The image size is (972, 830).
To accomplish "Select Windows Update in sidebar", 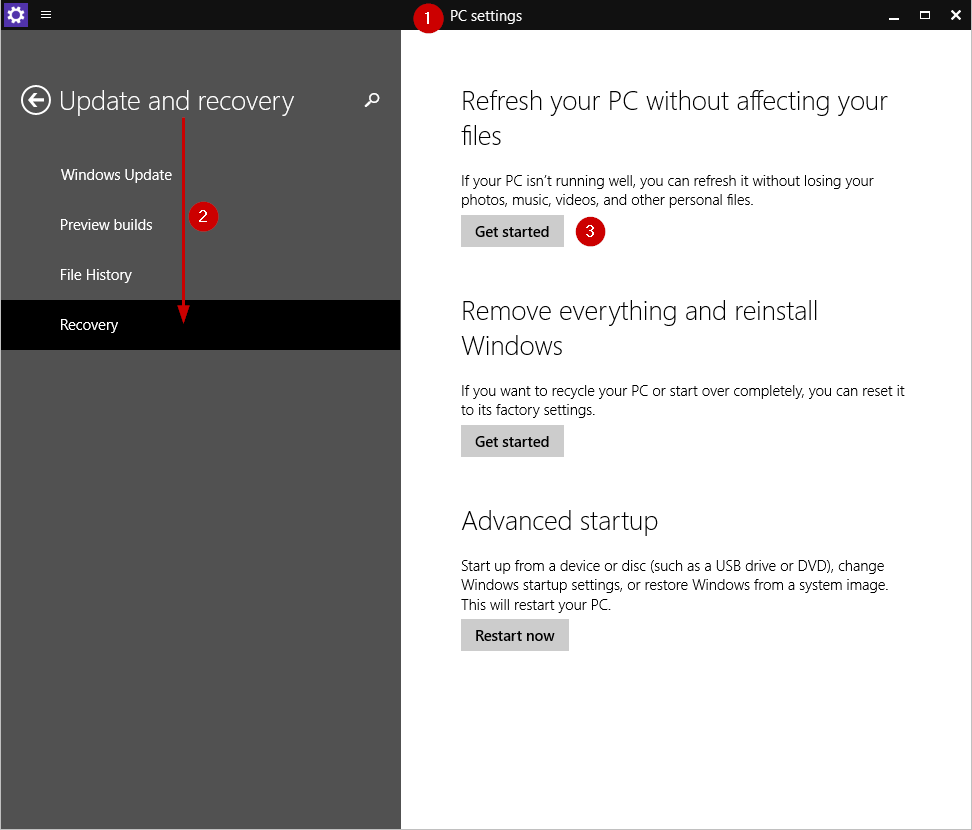I will tap(116, 175).
